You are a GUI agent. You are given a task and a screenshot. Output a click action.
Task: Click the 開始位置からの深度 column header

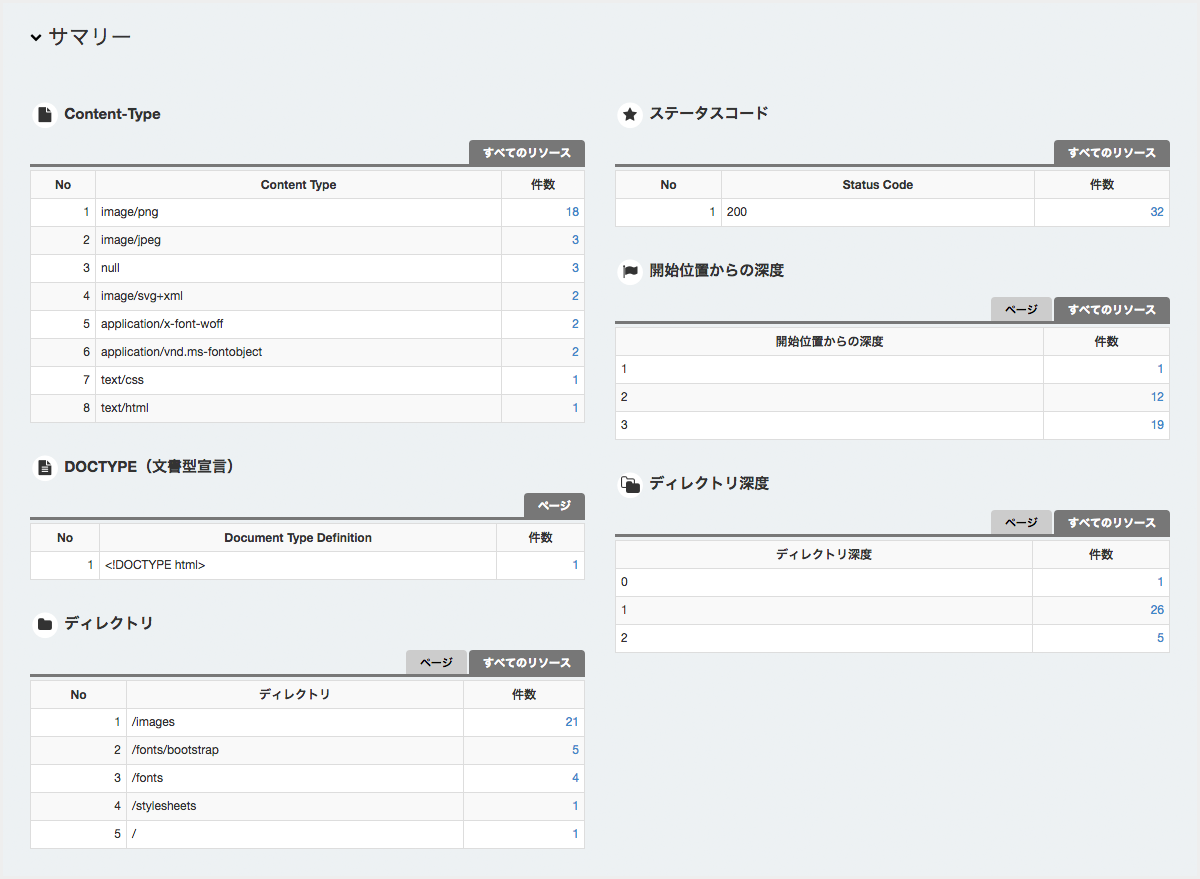830,342
